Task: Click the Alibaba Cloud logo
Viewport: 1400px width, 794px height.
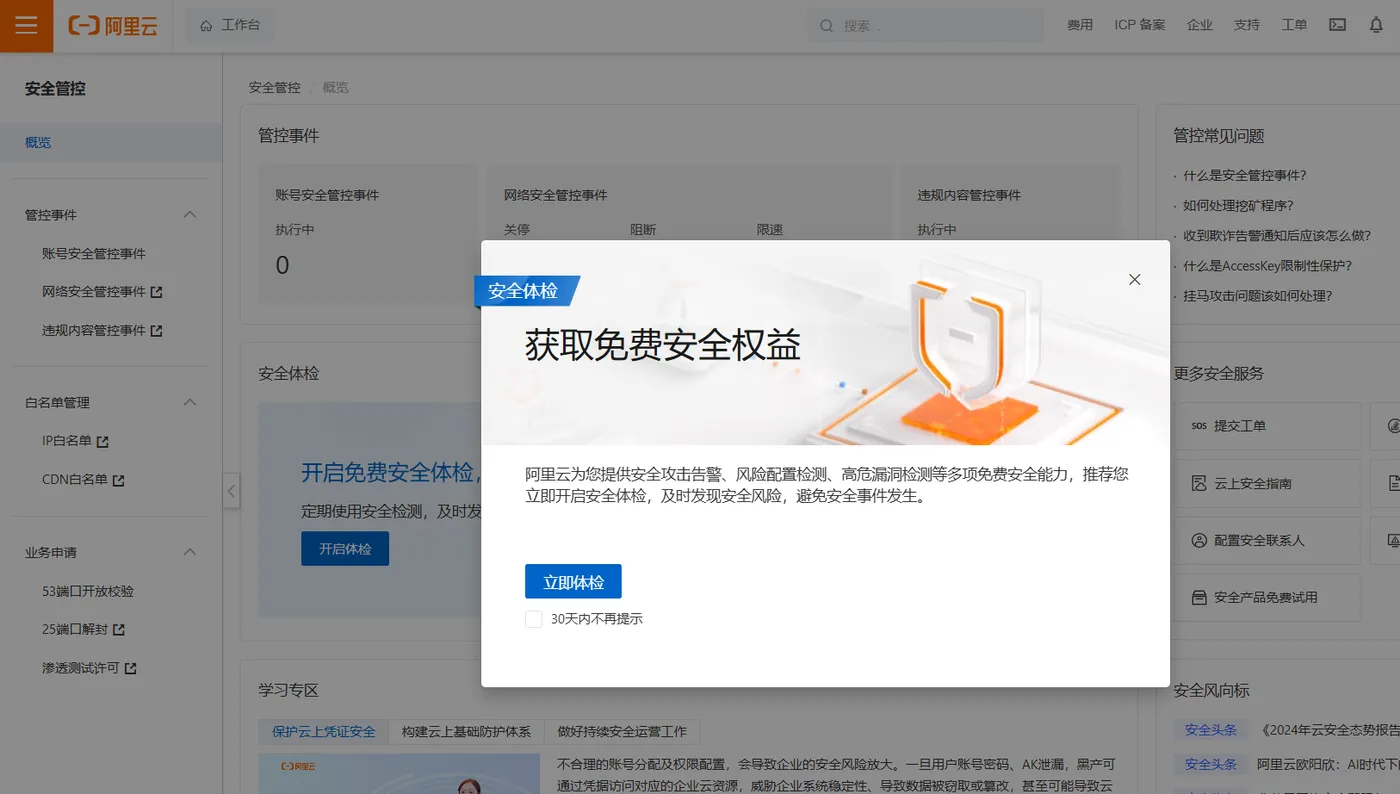Action: (113, 26)
